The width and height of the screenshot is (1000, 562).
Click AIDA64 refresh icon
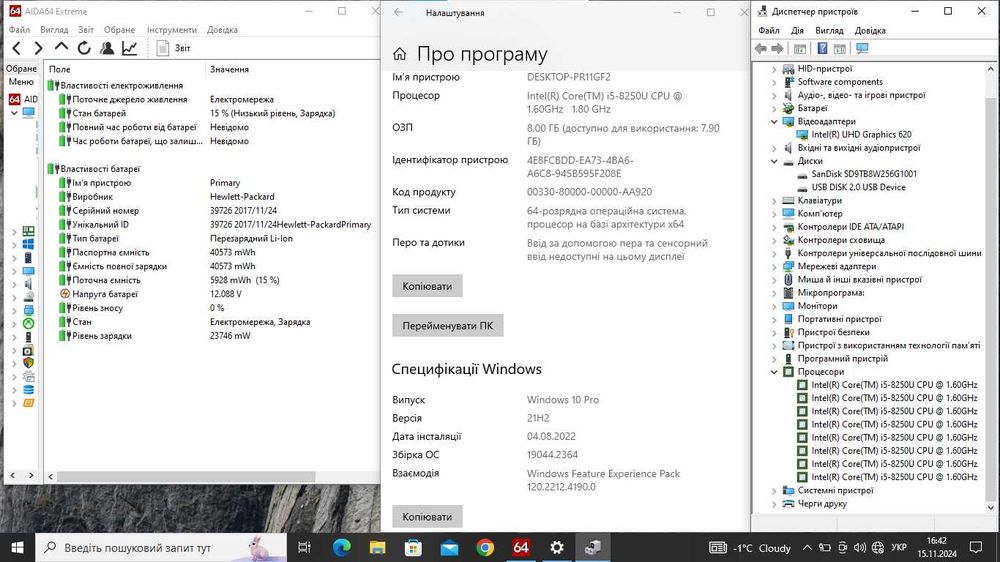point(84,48)
